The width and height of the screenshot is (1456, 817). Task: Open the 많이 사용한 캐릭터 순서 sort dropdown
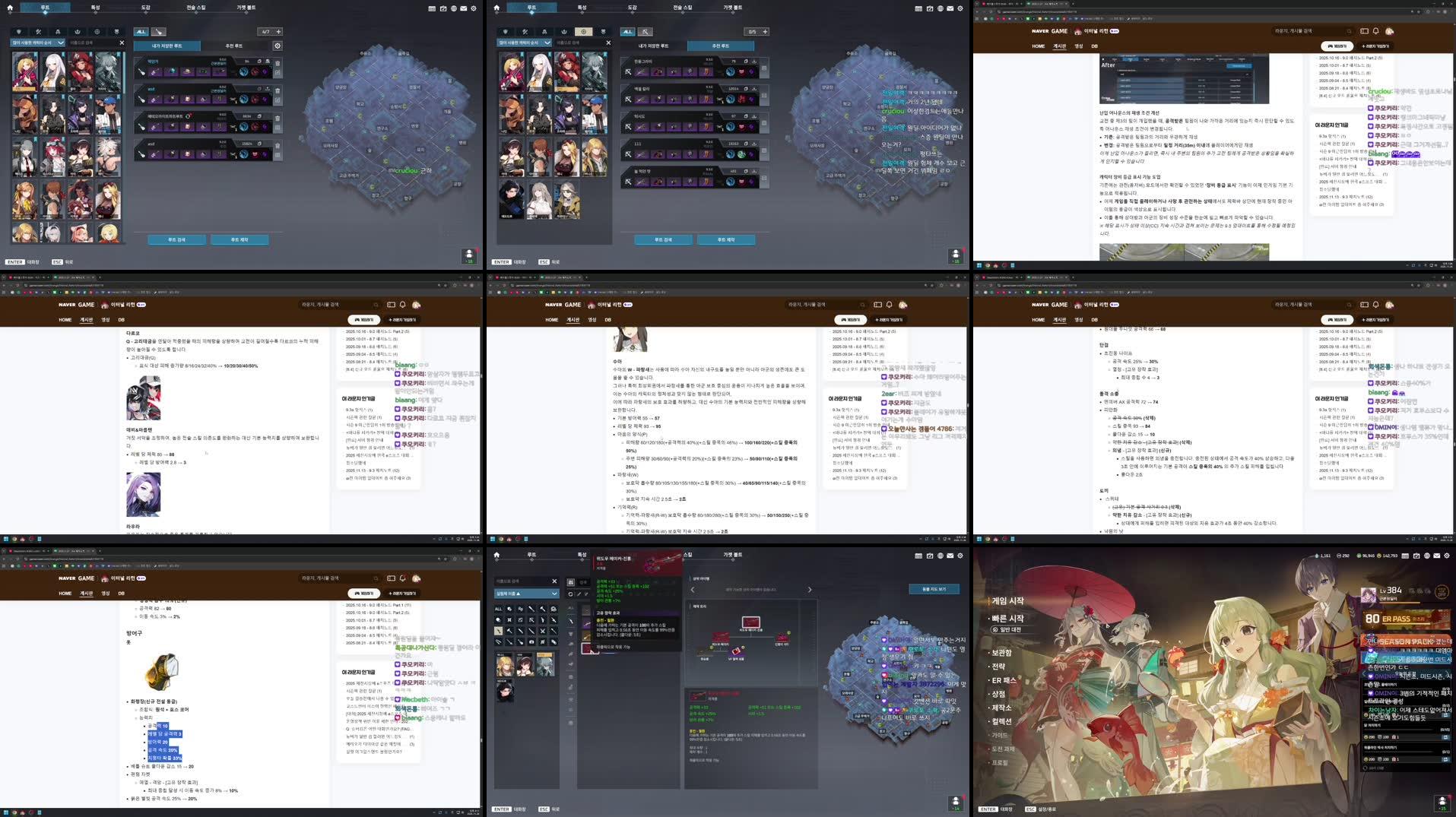click(38, 42)
